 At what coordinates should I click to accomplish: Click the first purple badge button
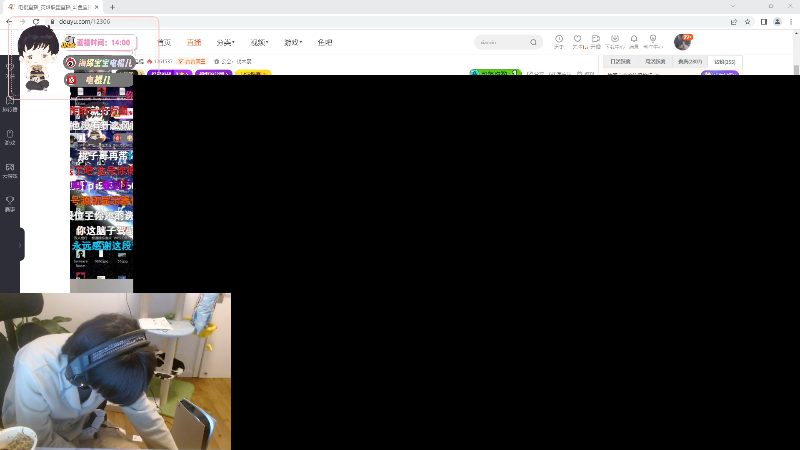point(169,73)
